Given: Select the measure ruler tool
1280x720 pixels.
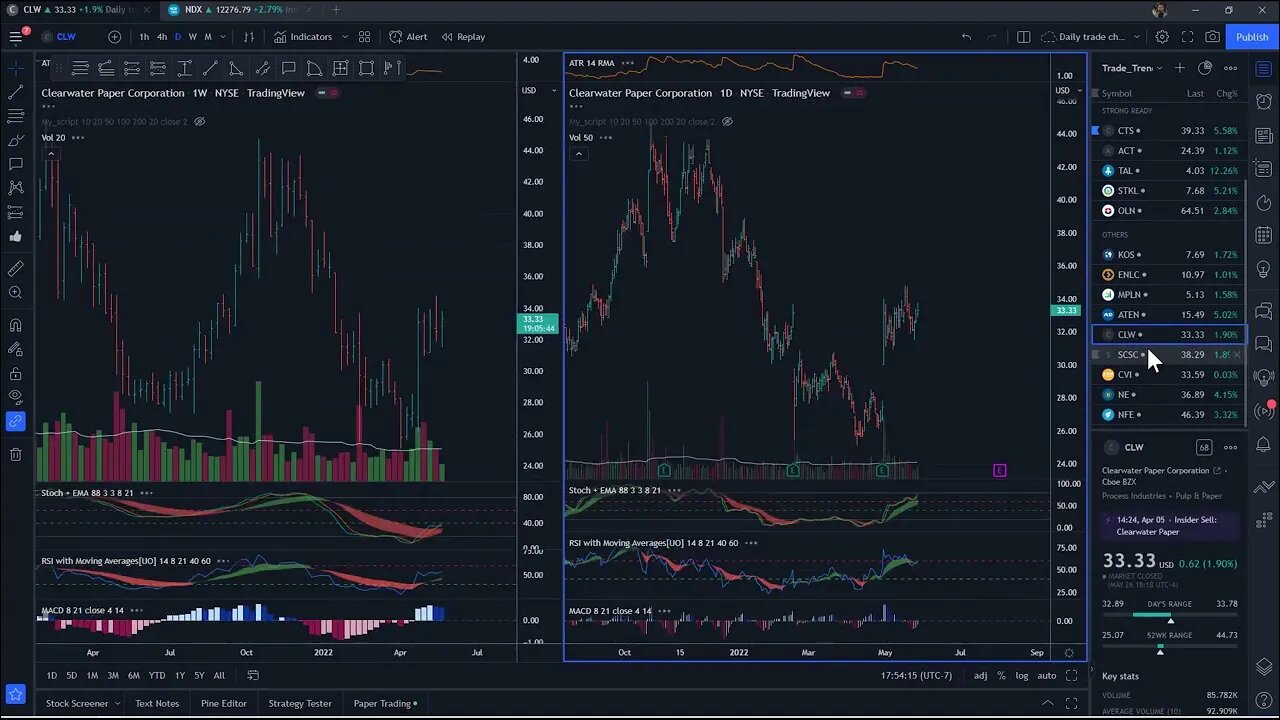Looking at the screenshot, I should pyautogui.click(x=15, y=269).
